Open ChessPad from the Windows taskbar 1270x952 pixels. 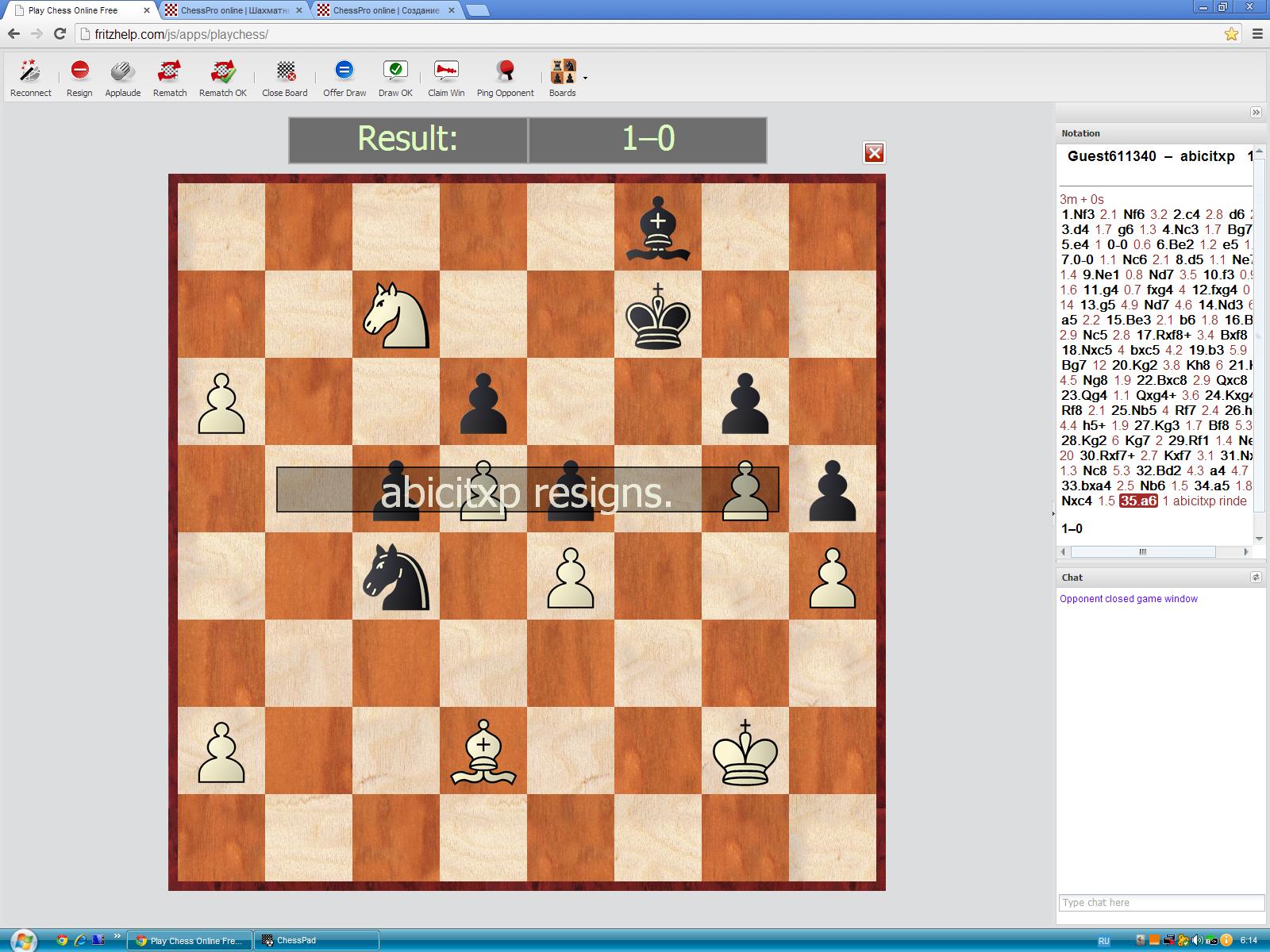[x=316, y=941]
